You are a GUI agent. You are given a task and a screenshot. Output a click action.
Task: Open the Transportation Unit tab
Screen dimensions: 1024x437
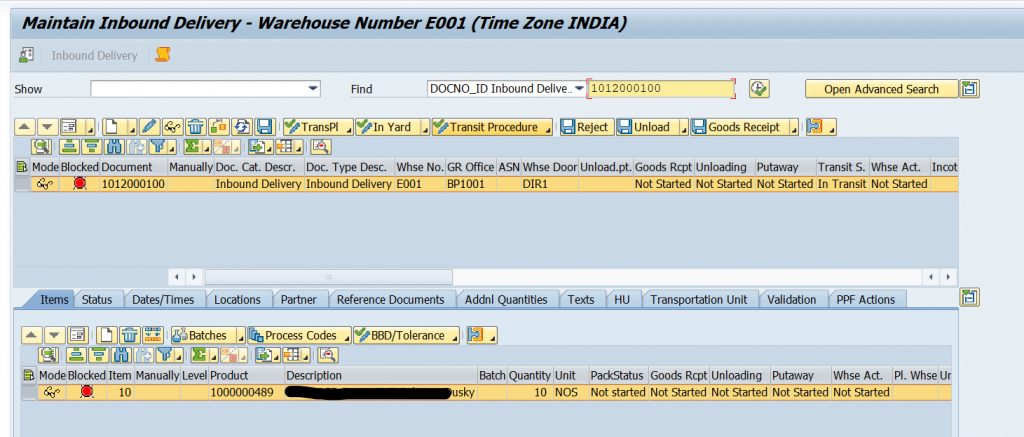point(699,299)
